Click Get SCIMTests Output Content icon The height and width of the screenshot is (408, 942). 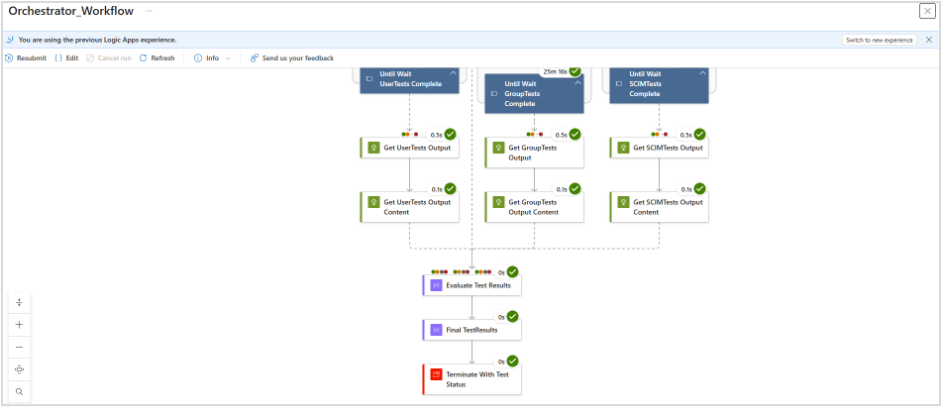[623, 202]
